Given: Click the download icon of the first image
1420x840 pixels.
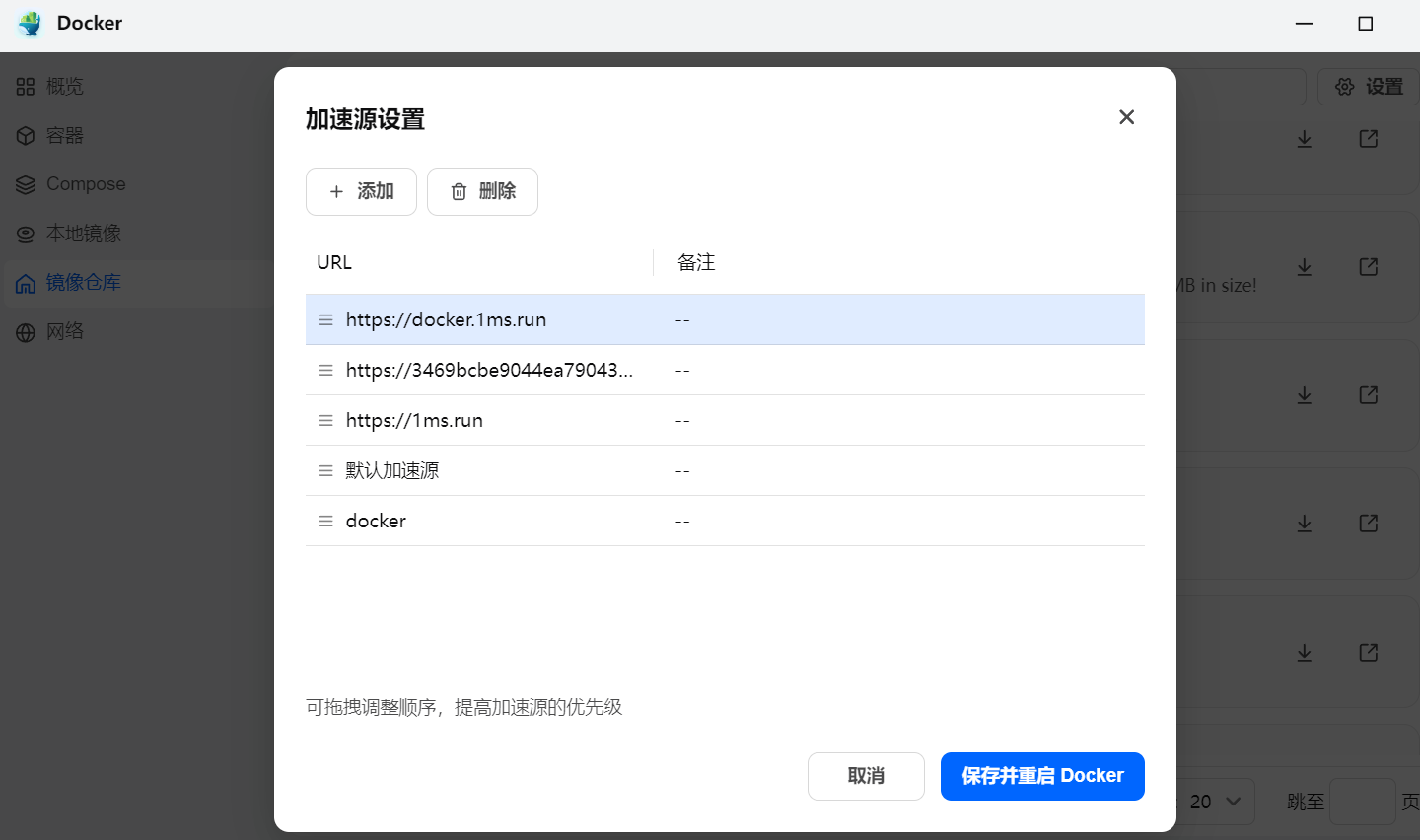Looking at the screenshot, I should tap(1304, 138).
